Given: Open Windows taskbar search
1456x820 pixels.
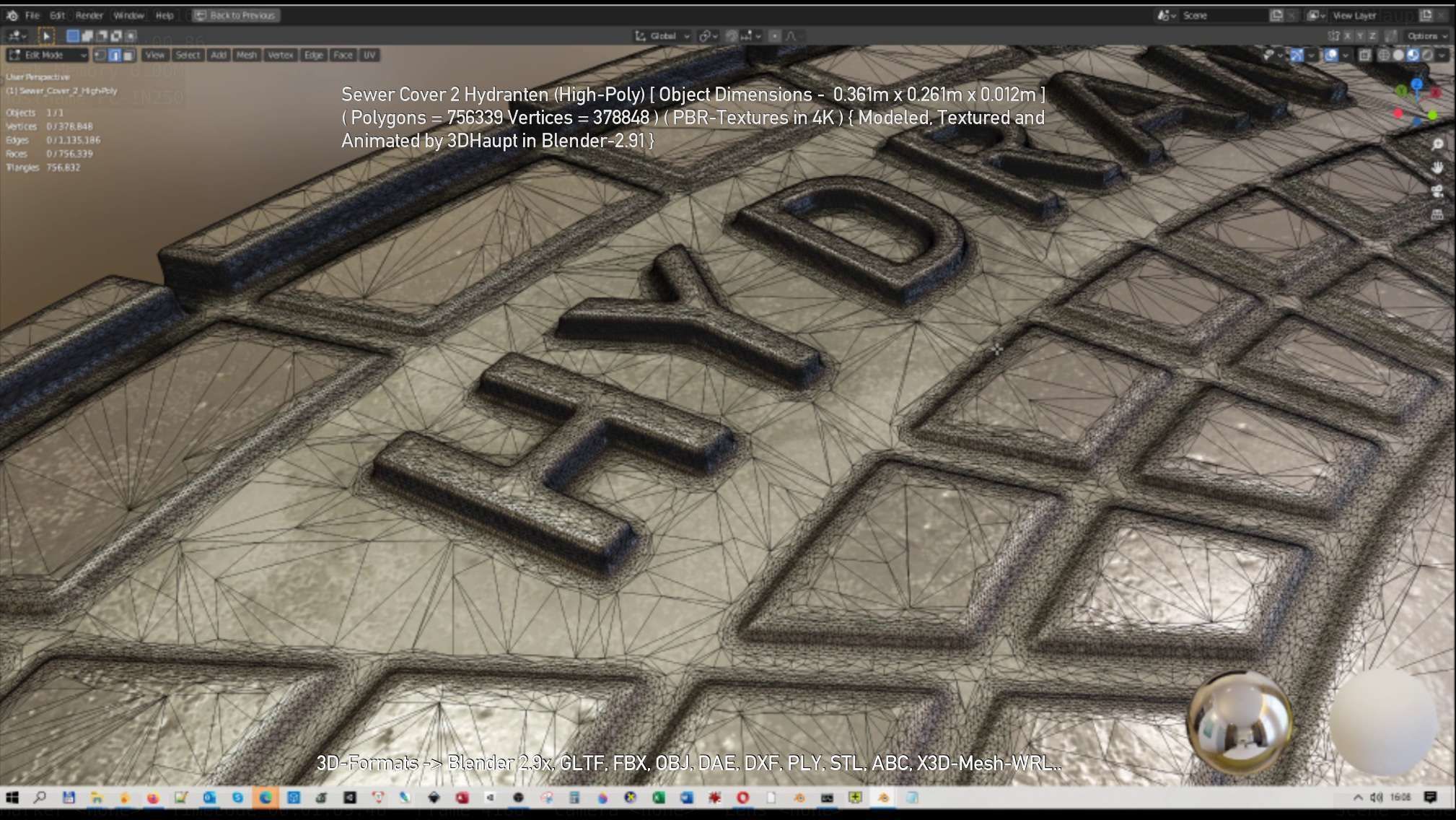Looking at the screenshot, I should coord(40,798).
